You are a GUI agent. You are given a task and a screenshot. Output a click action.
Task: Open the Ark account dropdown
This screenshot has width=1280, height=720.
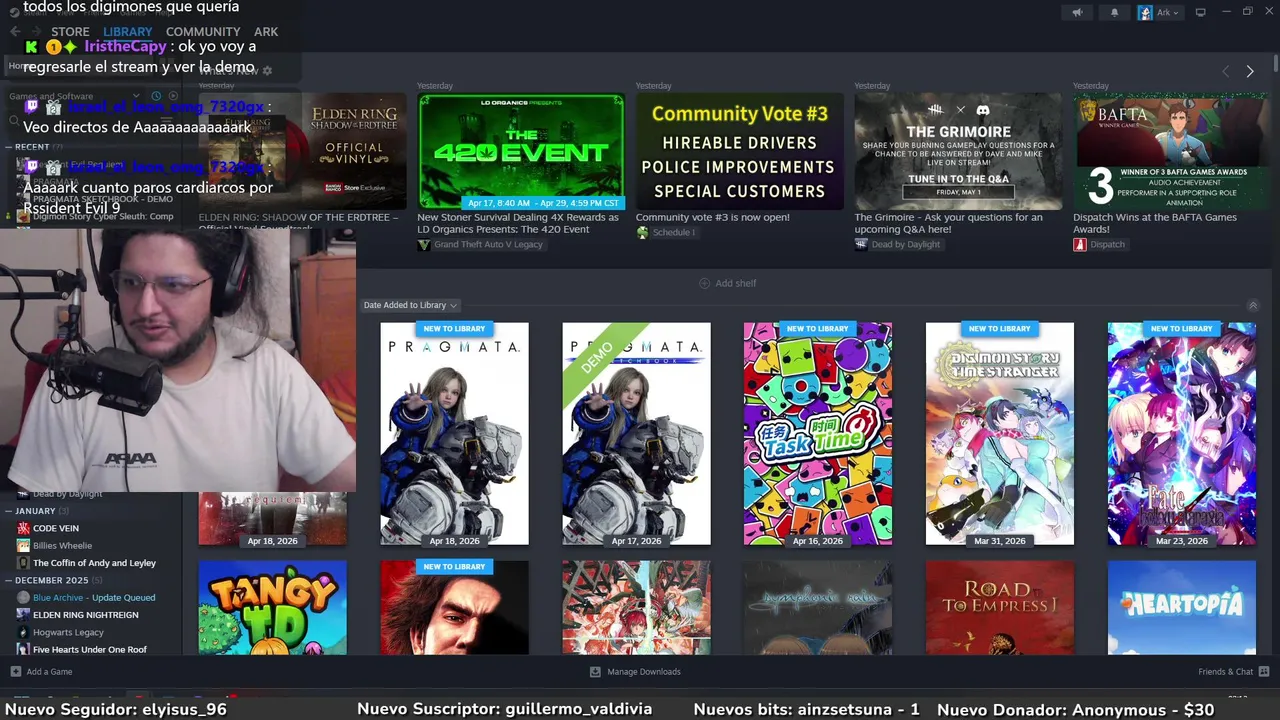coord(1159,13)
